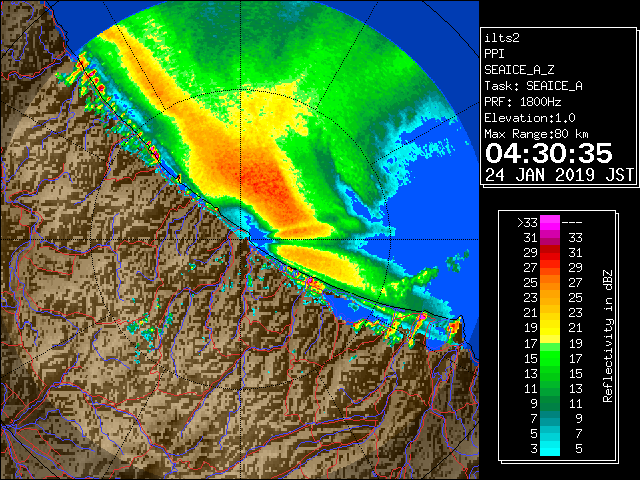Image resolution: width=640 pixels, height=480 pixels.
Task: Click the 'Elevation:1.0' text
Action: click(x=530, y=118)
